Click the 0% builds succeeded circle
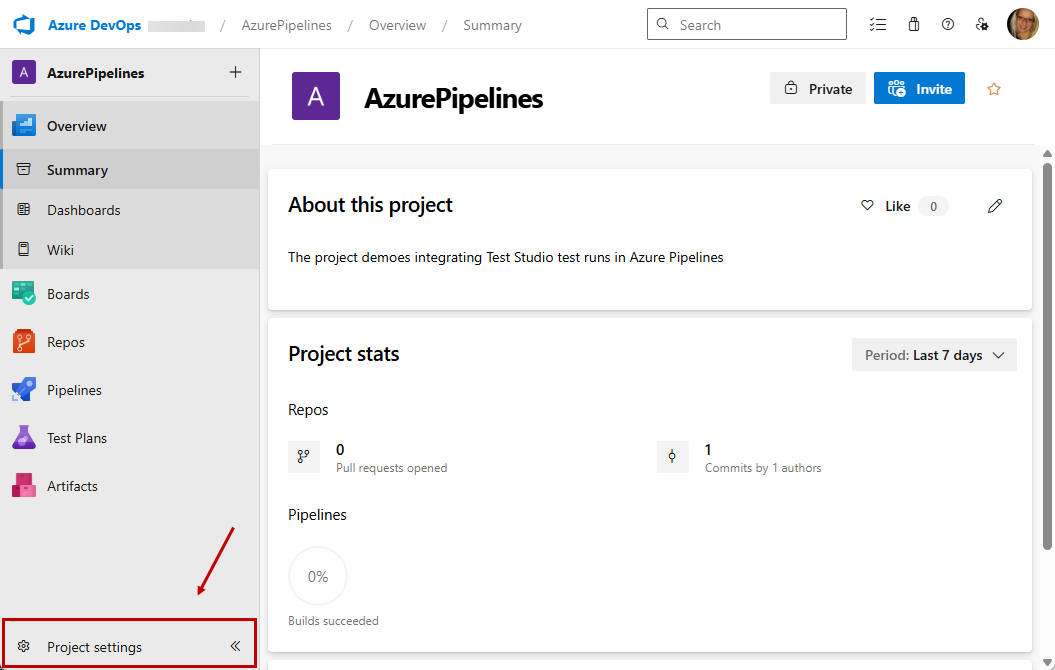This screenshot has height=670, width=1055. 318,576
